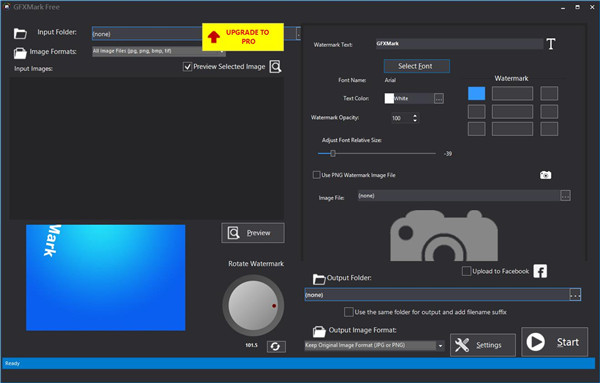The height and width of the screenshot is (383, 600).
Task: Click the Facebook logo icon
Action: click(540, 271)
